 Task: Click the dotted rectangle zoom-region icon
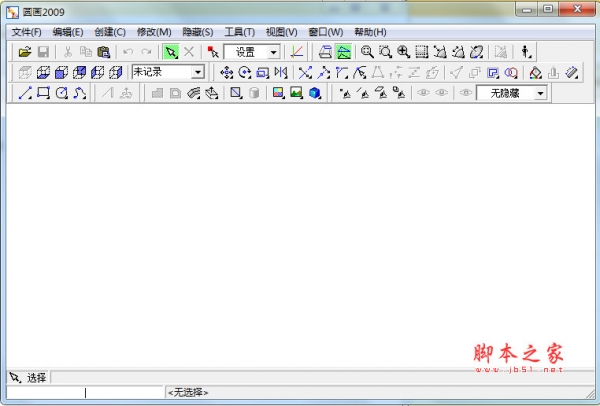pyautogui.click(x=422, y=52)
